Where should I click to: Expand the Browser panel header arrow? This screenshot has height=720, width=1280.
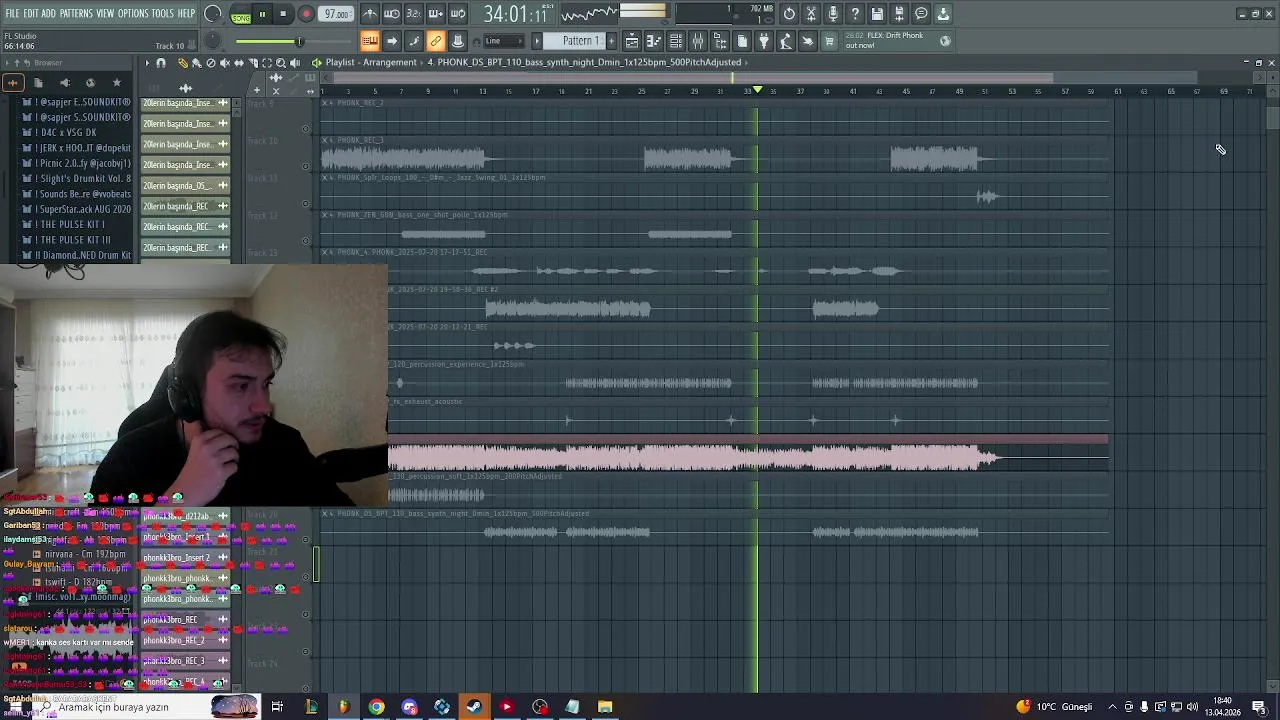[8, 63]
